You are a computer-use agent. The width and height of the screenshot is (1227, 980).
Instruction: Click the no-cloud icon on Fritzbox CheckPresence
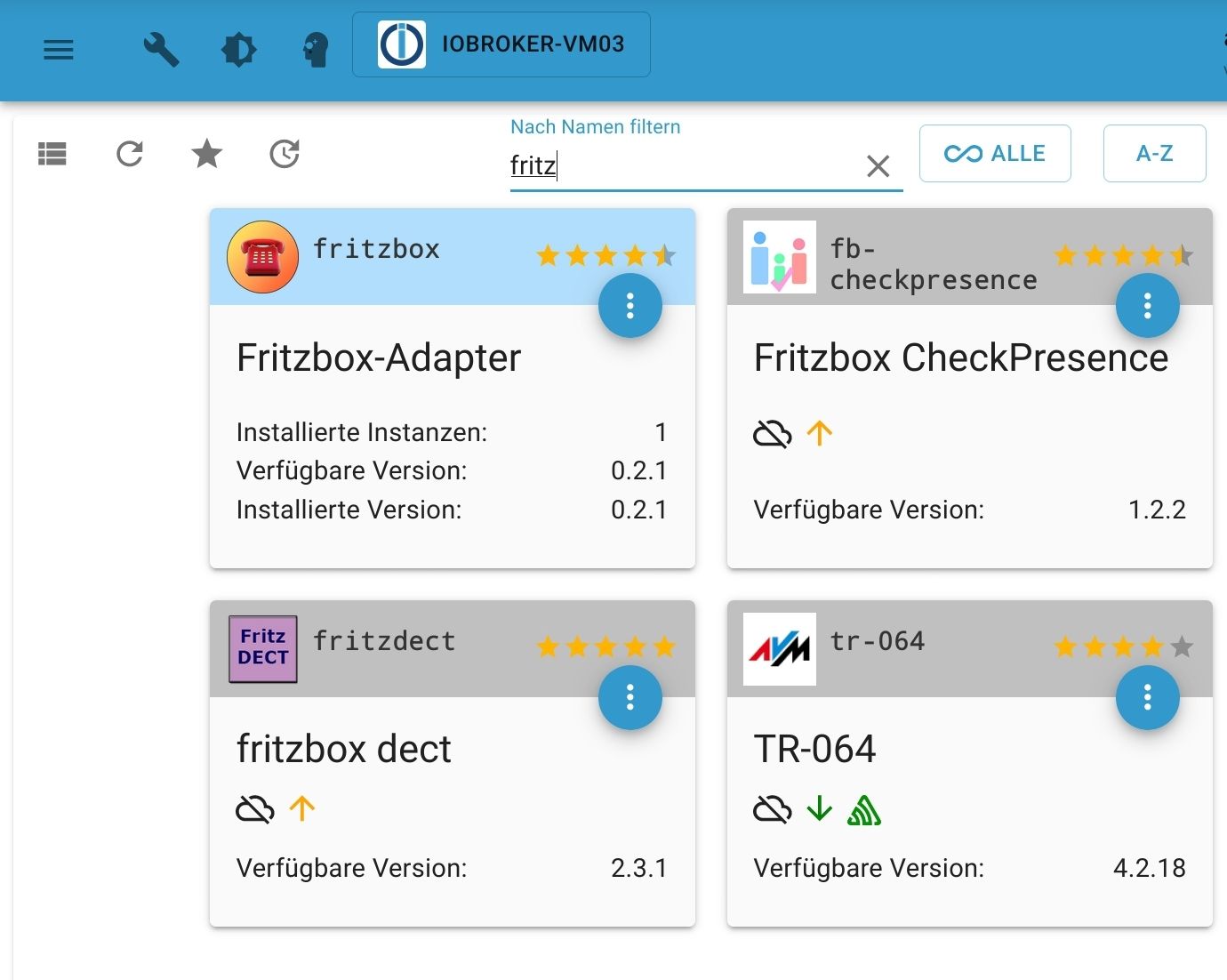773,434
